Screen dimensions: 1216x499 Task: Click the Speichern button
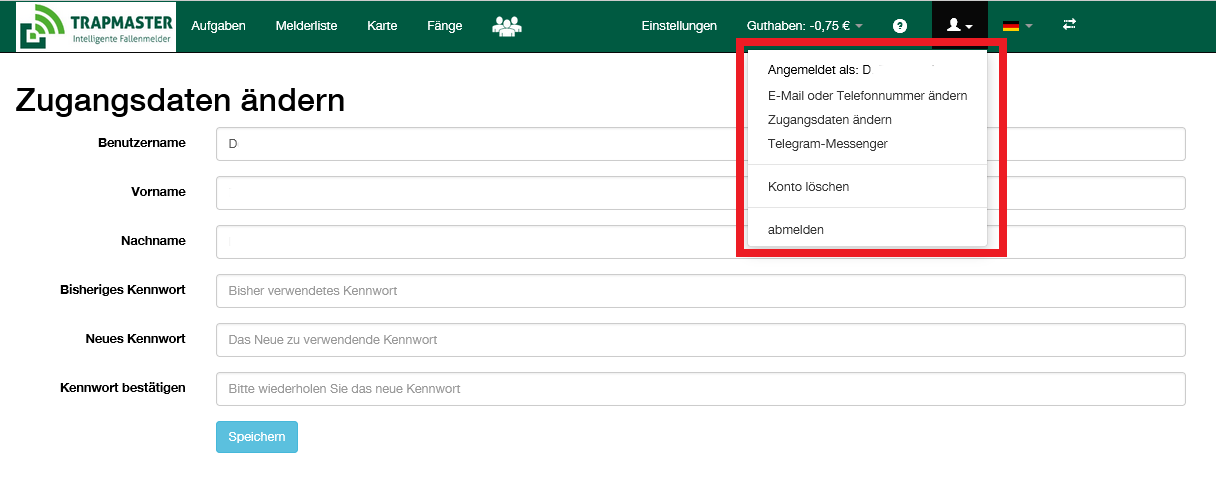pos(257,437)
